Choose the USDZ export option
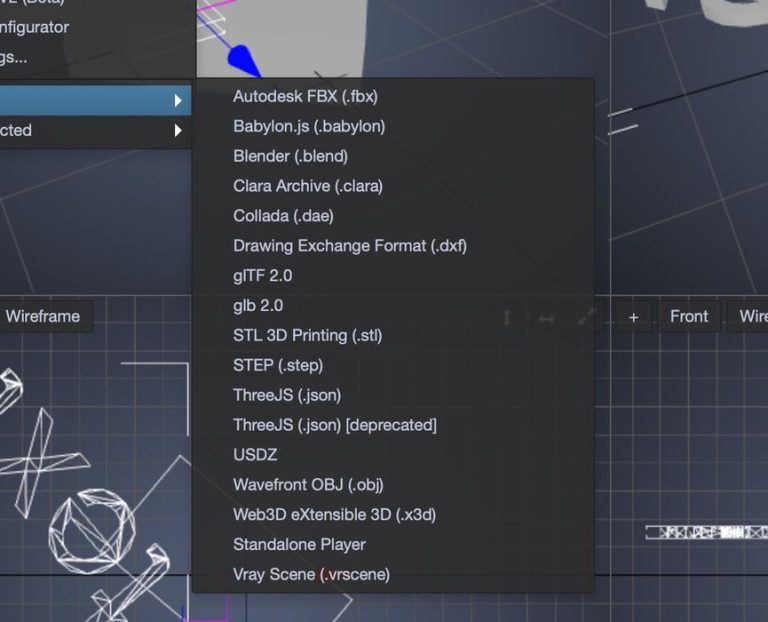The width and height of the screenshot is (768, 622). pyautogui.click(x=255, y=455)
